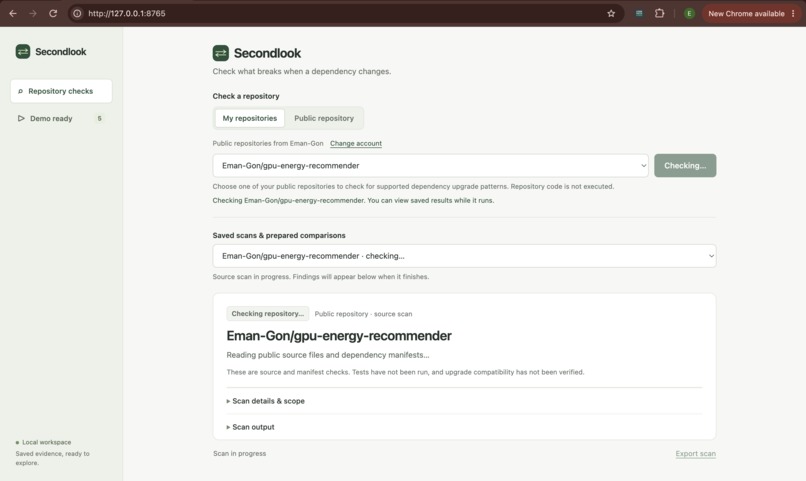Click the Secondlook logo icon in main header

click(x=221, y=53)
